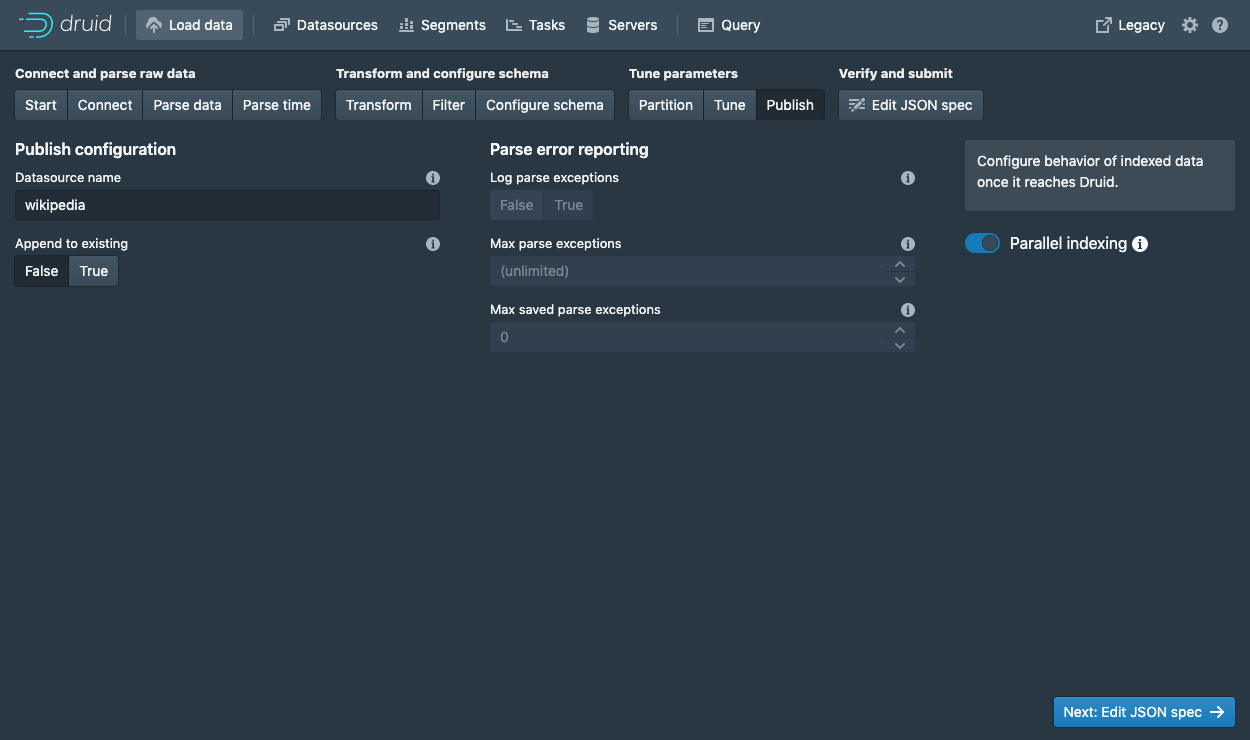Viewport: 1250px width, 740px height.
Task: Open the Configure schema step
Action: coord(545,105)
